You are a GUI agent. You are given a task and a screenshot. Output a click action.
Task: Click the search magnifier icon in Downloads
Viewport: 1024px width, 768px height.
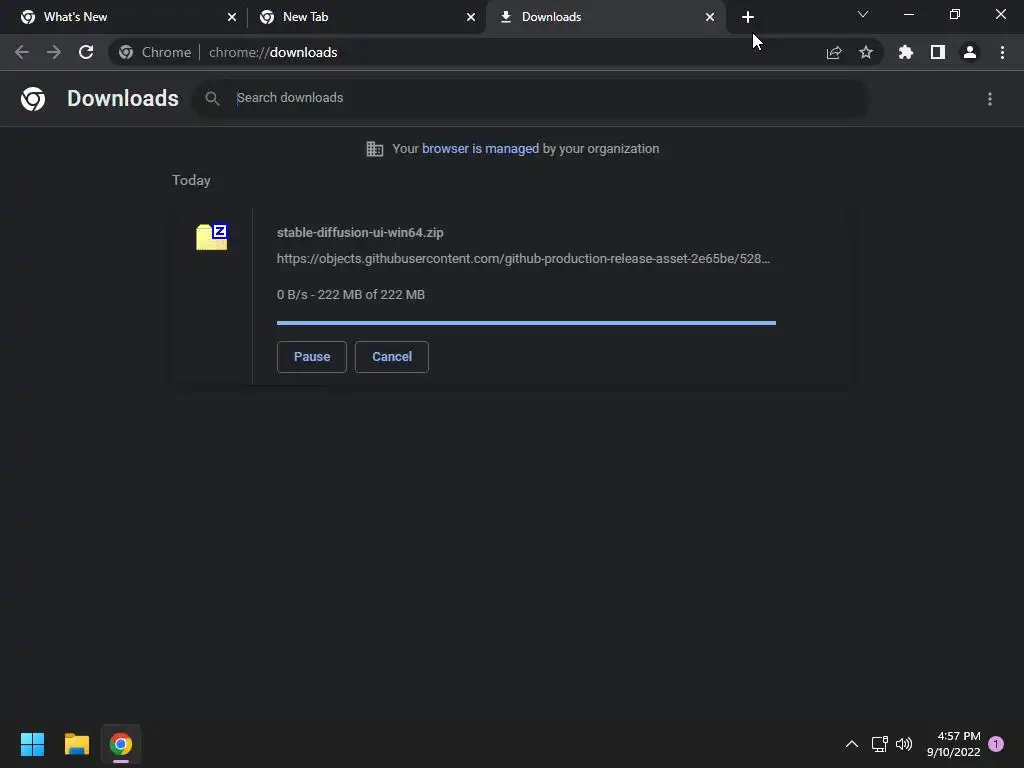click(x=212, y=99)
